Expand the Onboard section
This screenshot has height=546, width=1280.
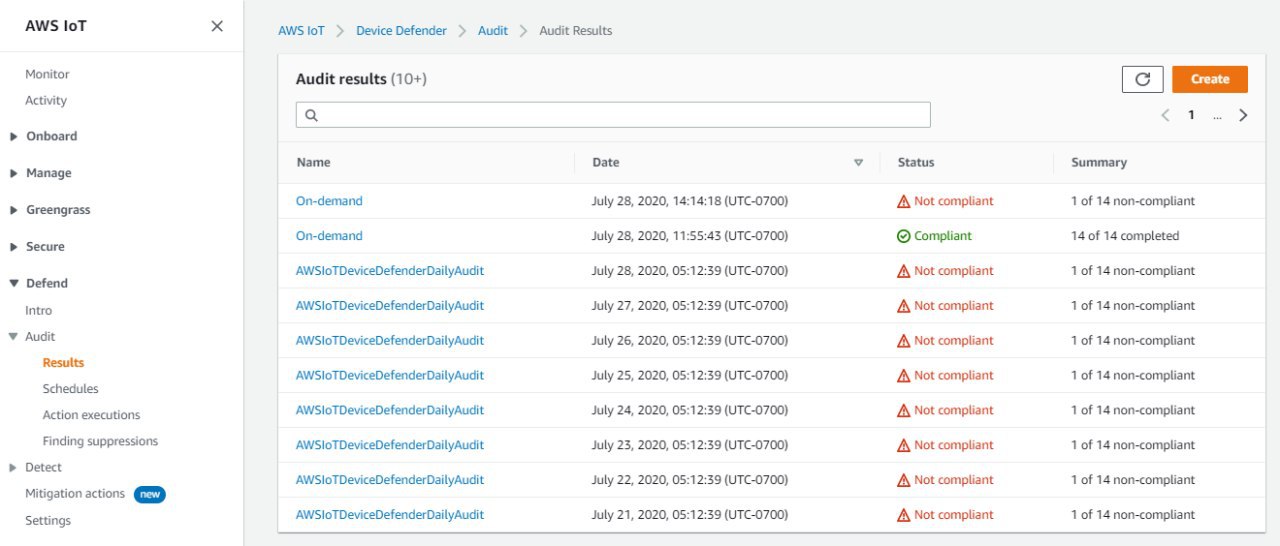tap(14, 137)
